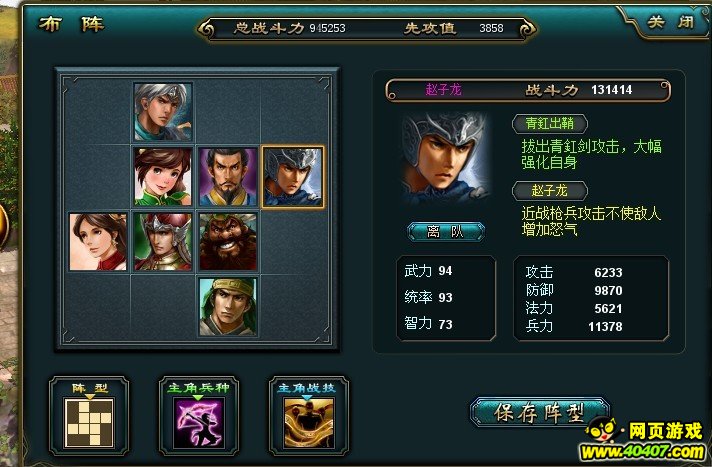The width and height of the screenshot is (712, 467).
Task: Pick the grinning red-faced bearded warrior portrait
Action: pos(228,242)
